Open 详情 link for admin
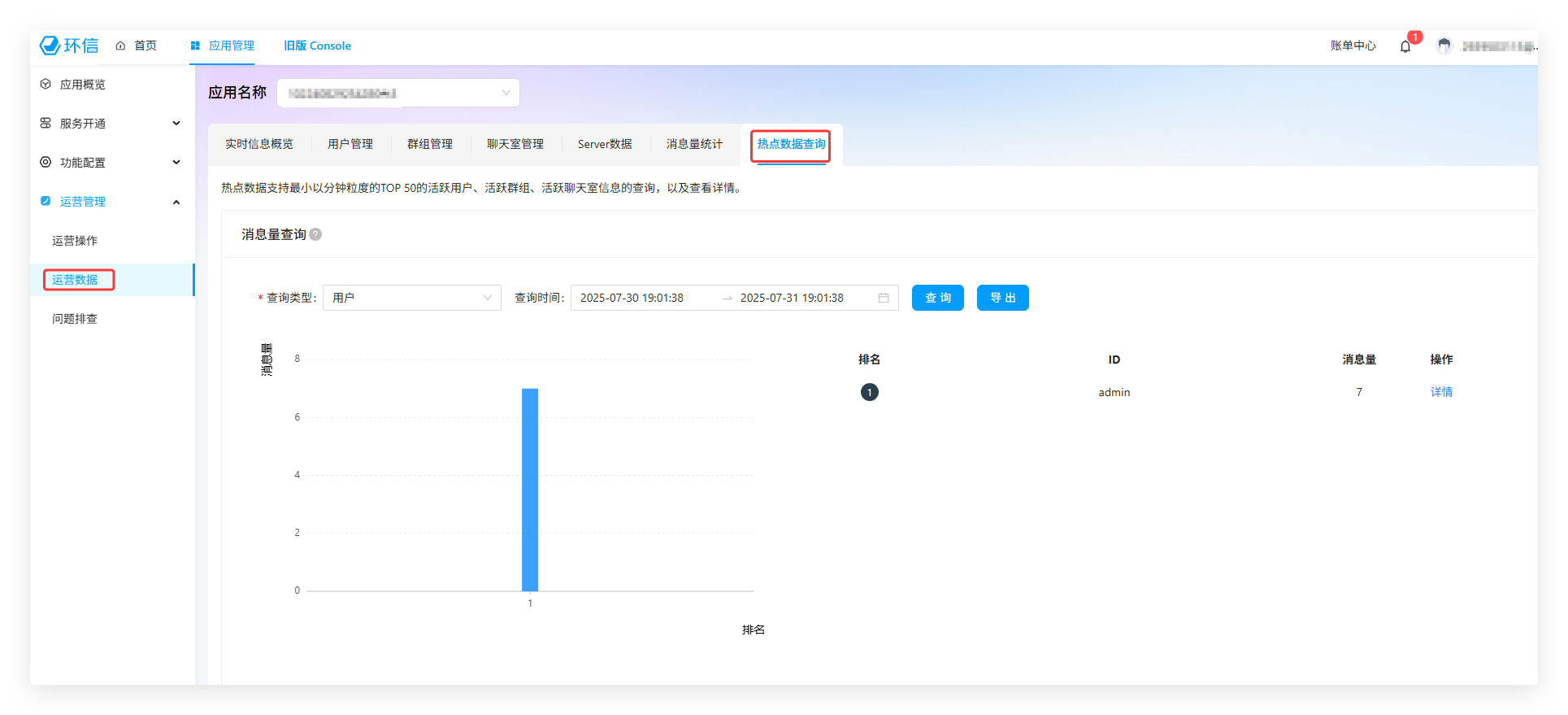 [x=1440, y=393]
